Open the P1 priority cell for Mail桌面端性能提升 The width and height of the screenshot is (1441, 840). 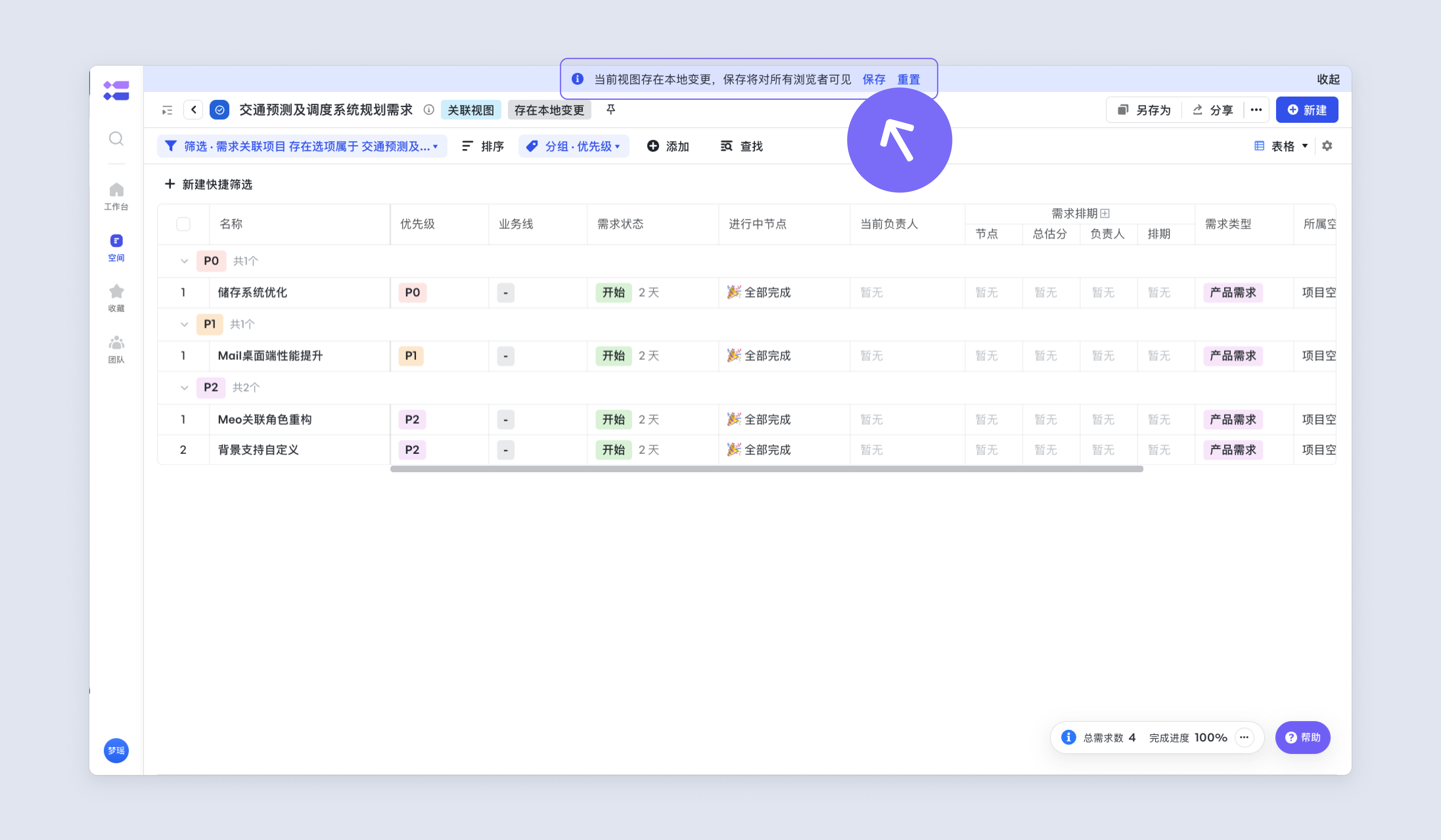coord(411,356)
